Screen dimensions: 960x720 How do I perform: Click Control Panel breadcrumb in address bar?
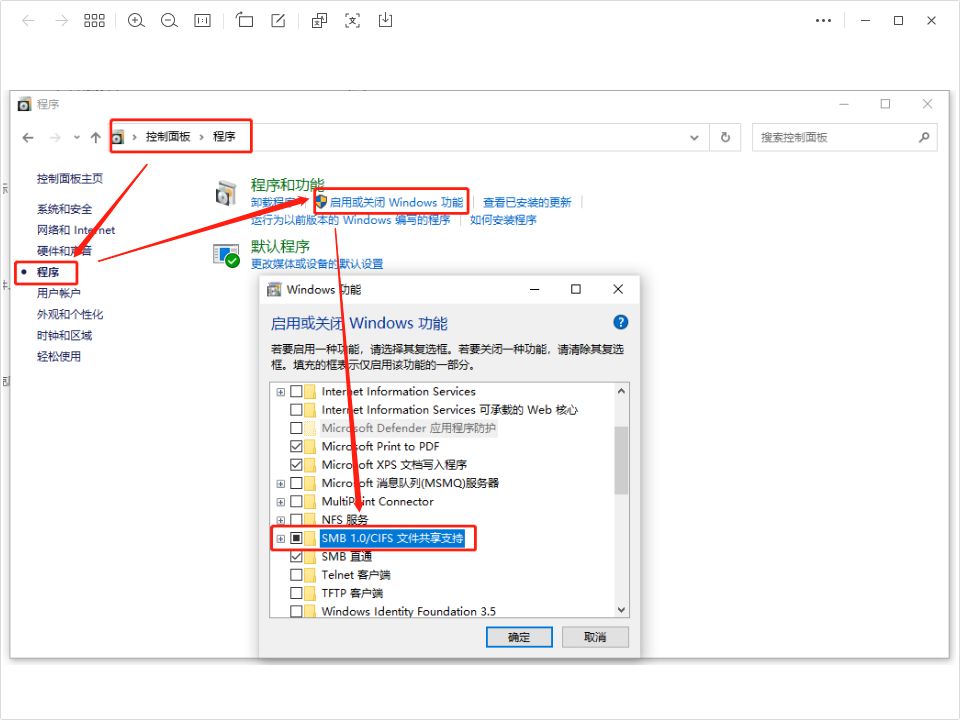168,137
